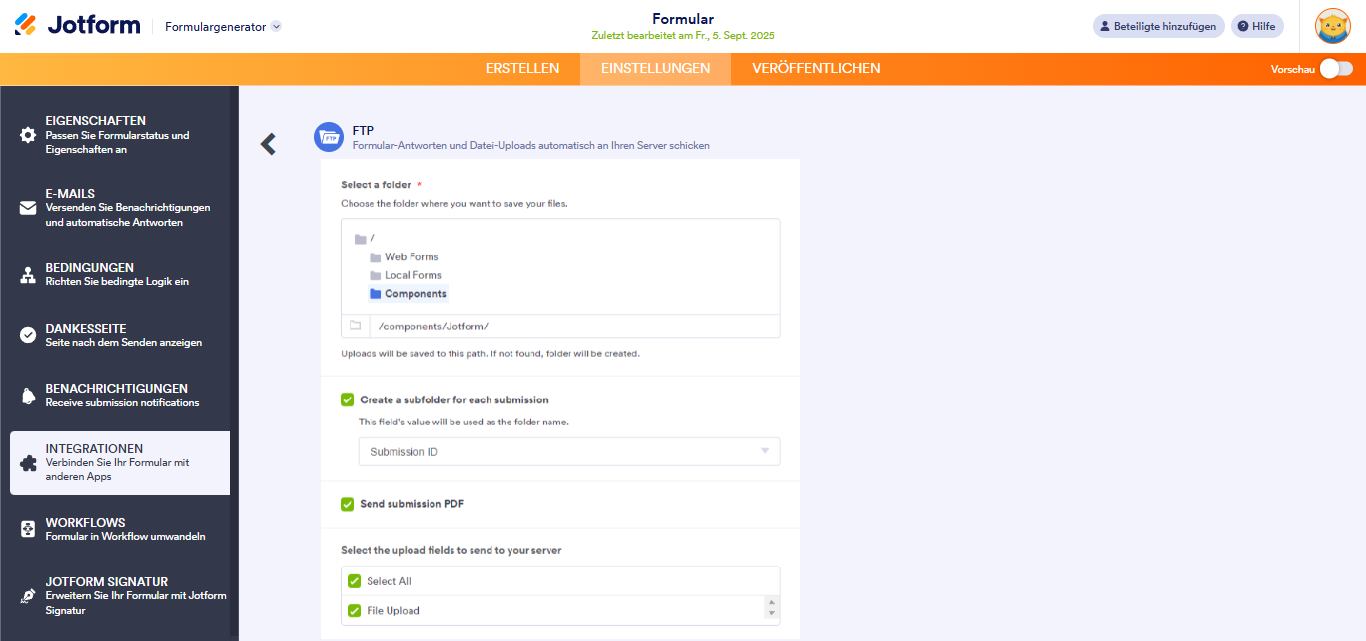This screenshot has width=1366, height=641.
Task: Click the Jotform logo in the header
Action: point(77,25)
